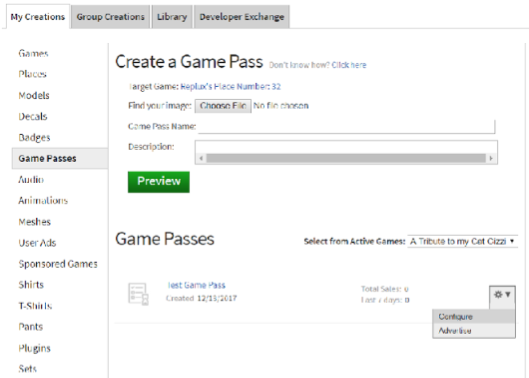The height and width of the screenshot is (378, 529).
Task: Open the Test Game Pass link
Action: 196,285
